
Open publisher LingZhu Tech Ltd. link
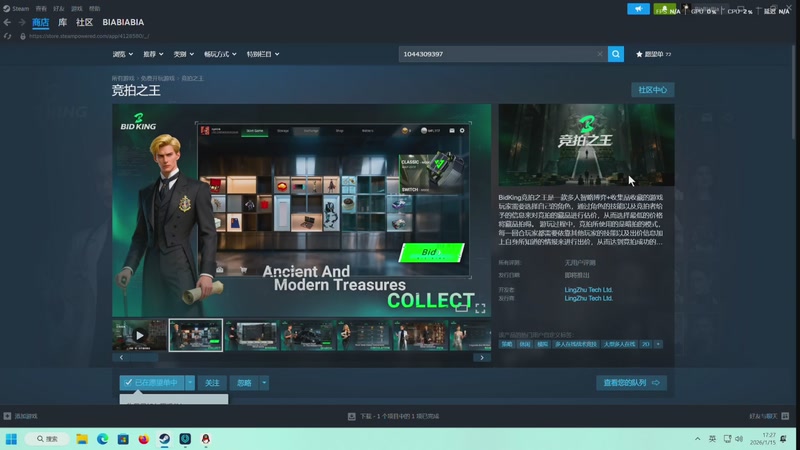(x=588, y=298)
